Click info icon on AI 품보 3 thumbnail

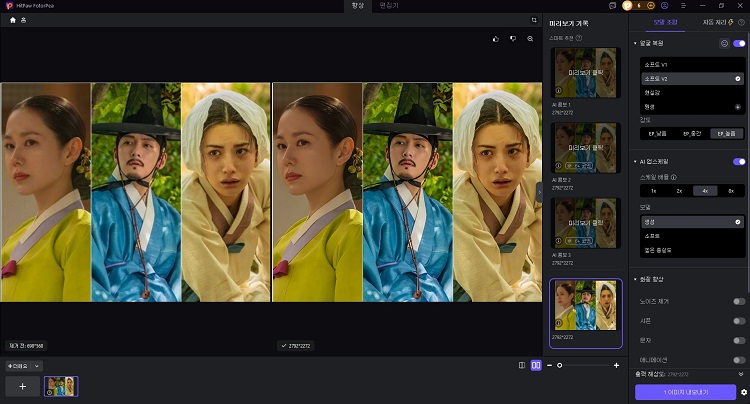tap(558, 240)
